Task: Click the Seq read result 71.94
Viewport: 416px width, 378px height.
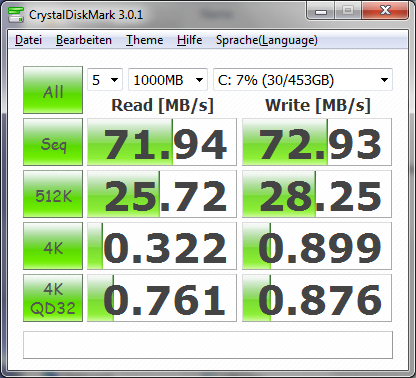Action: [162, 142]
